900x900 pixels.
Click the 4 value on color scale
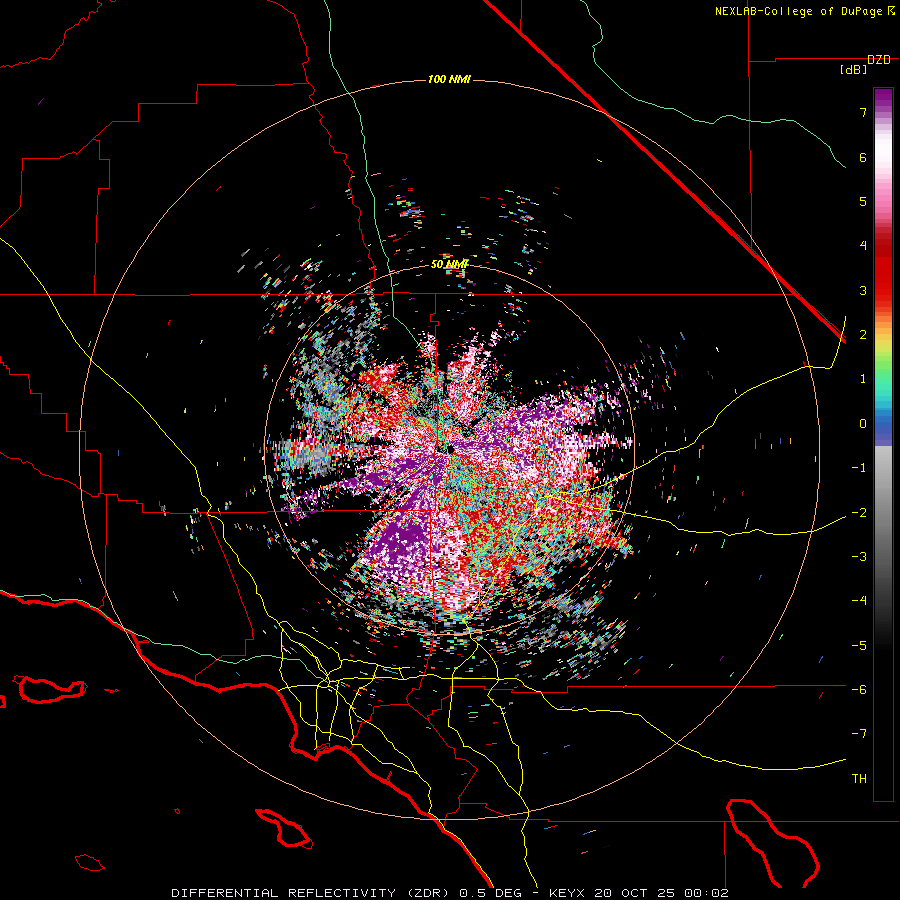coord(863,246)
